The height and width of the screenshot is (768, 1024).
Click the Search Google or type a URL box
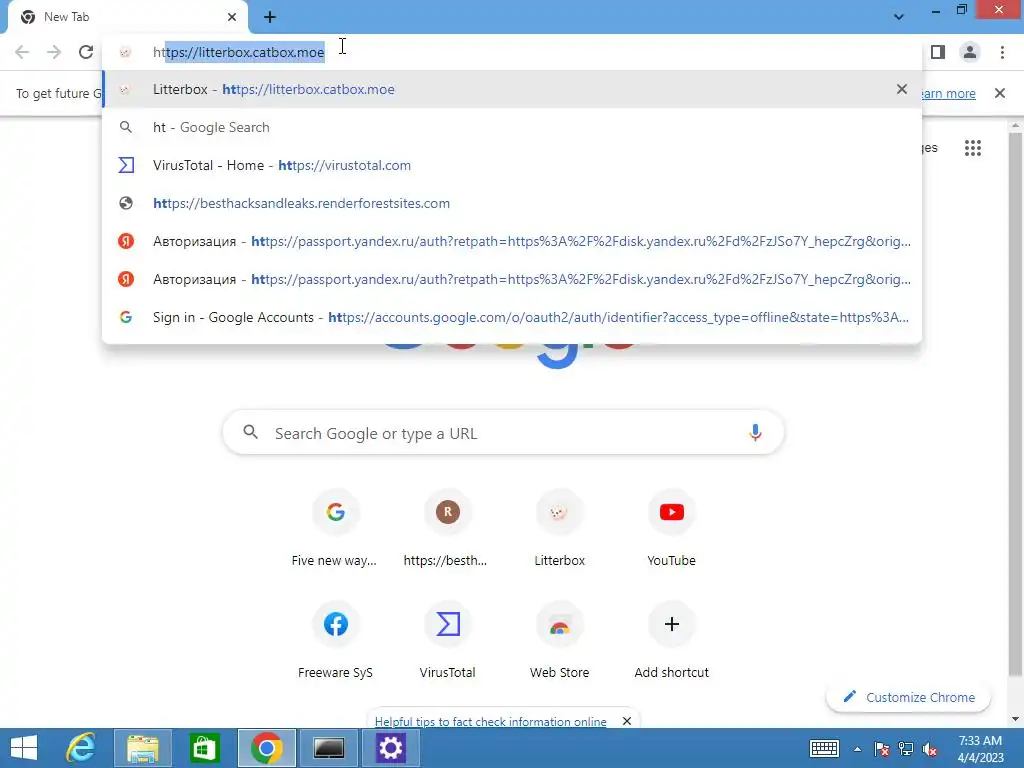point(503,432)
